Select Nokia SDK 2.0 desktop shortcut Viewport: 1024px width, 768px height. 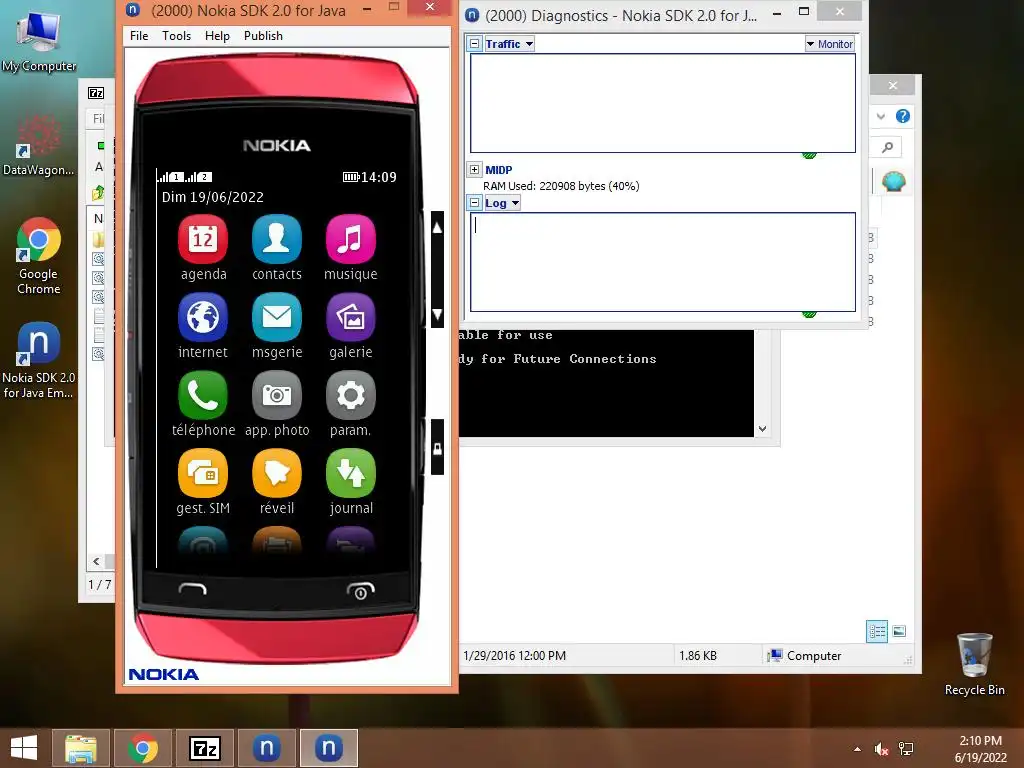(x=39, y=360)
